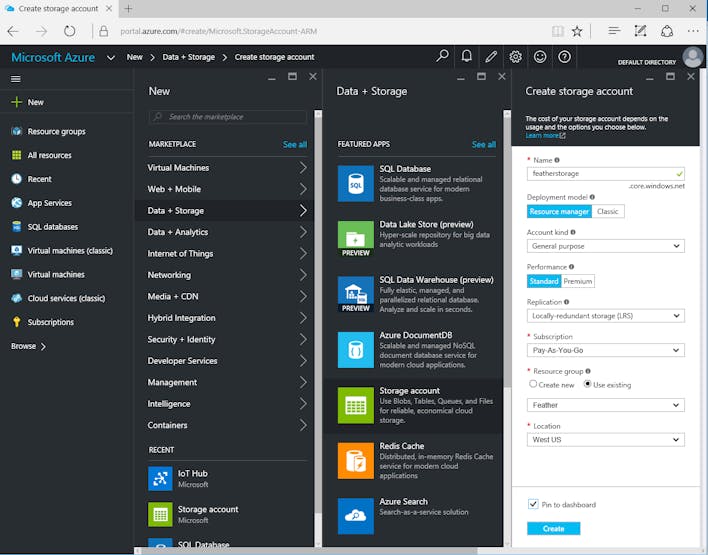Click the Resource groups cube icon
The width and height of the screenshot is (708, 555).
(x=17, y=131)
